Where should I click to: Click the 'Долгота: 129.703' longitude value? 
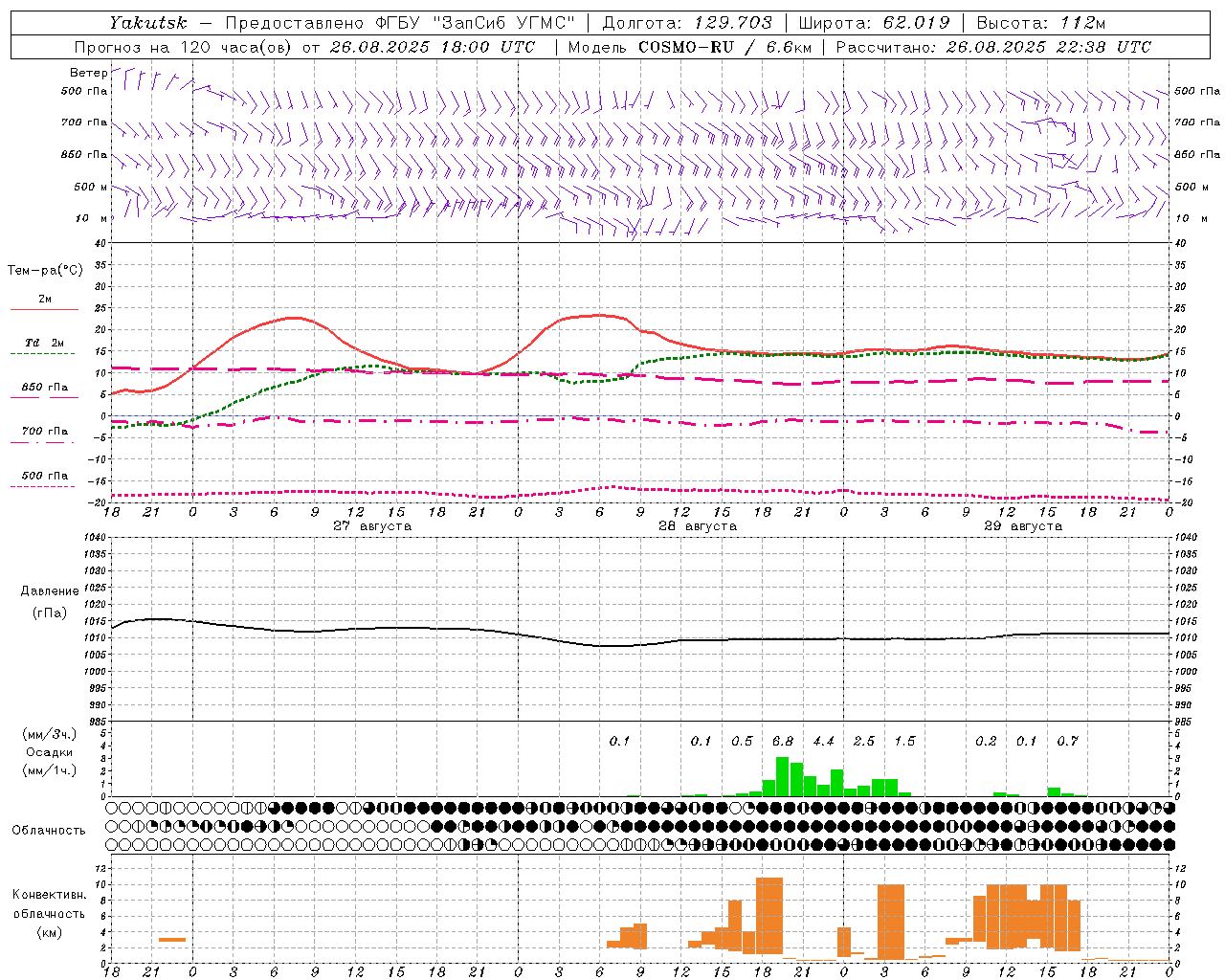pyautogui.click(x=687, y=23)
